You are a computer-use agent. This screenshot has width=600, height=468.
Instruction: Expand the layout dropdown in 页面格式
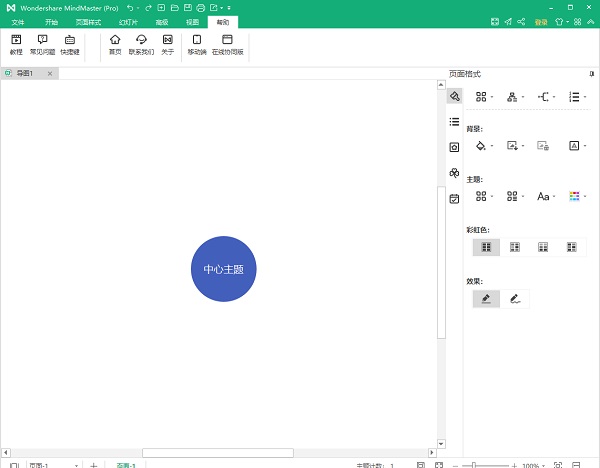click(484, 97)
